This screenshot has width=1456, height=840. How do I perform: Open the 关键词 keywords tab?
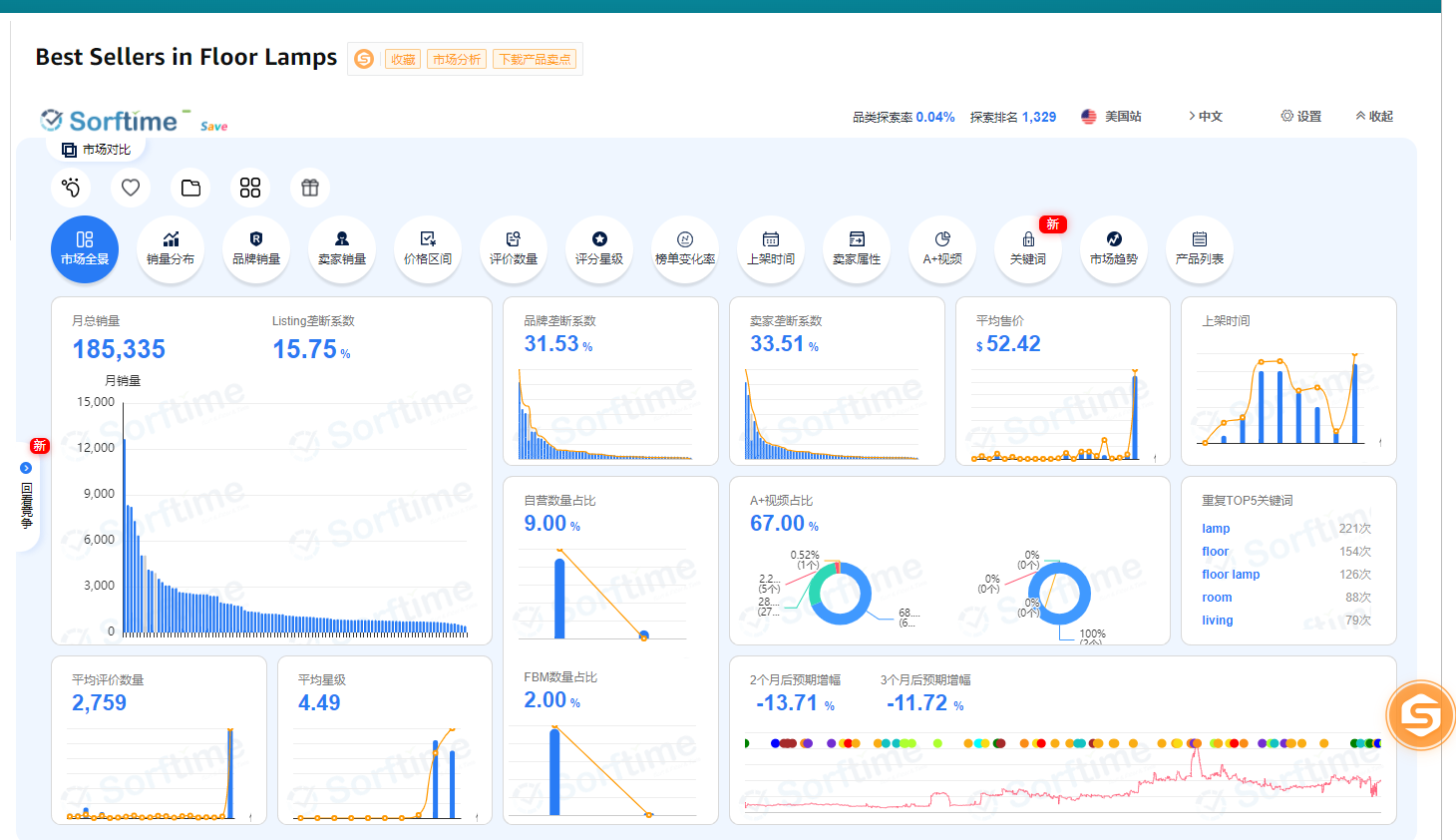[x=1028, y=248]
